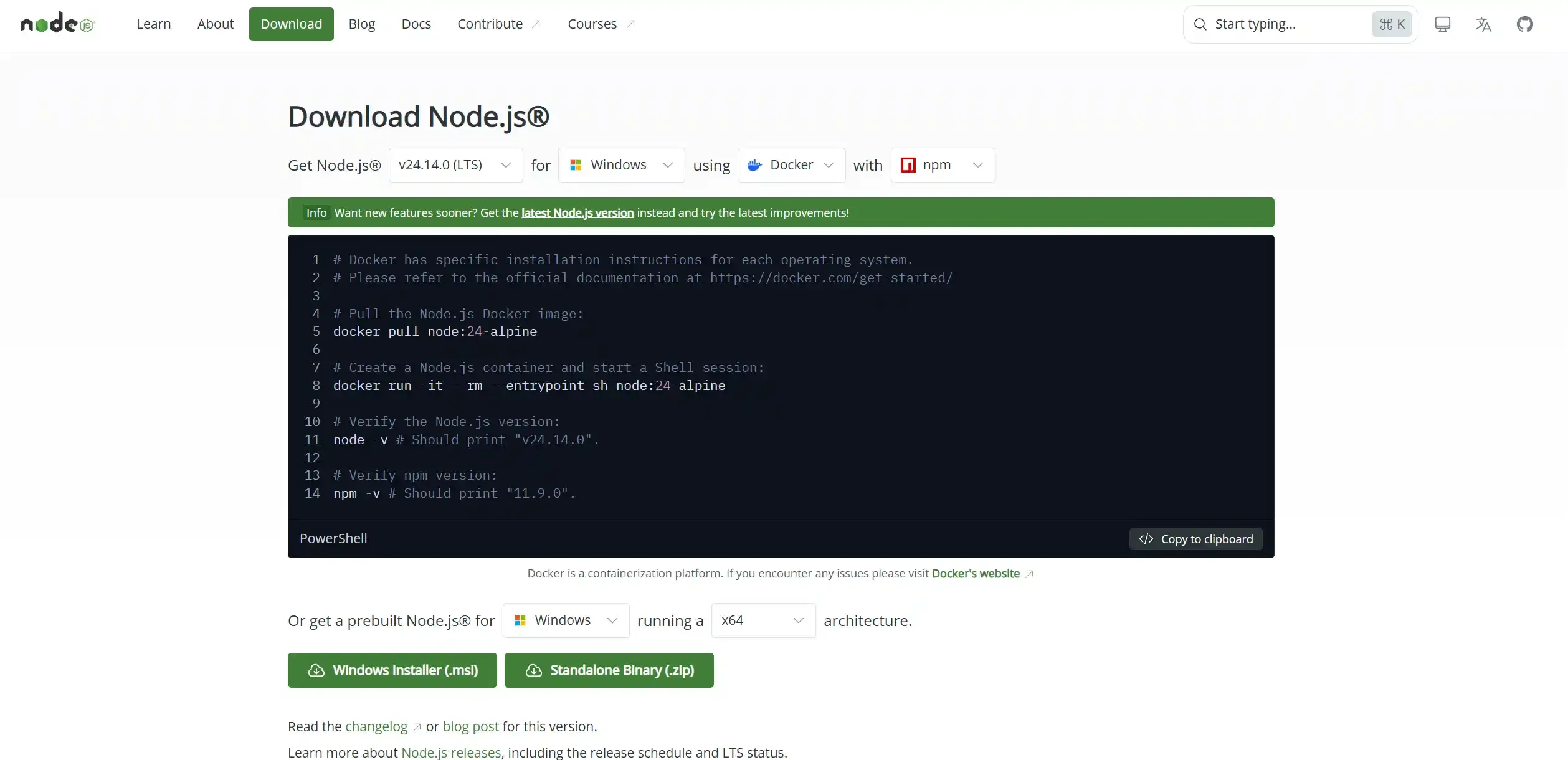Image resolution: width=1568 pixels, height=760 pixels.
Task: Click the Windows logo next to x64 selector
Action: [x=522, y=620]
